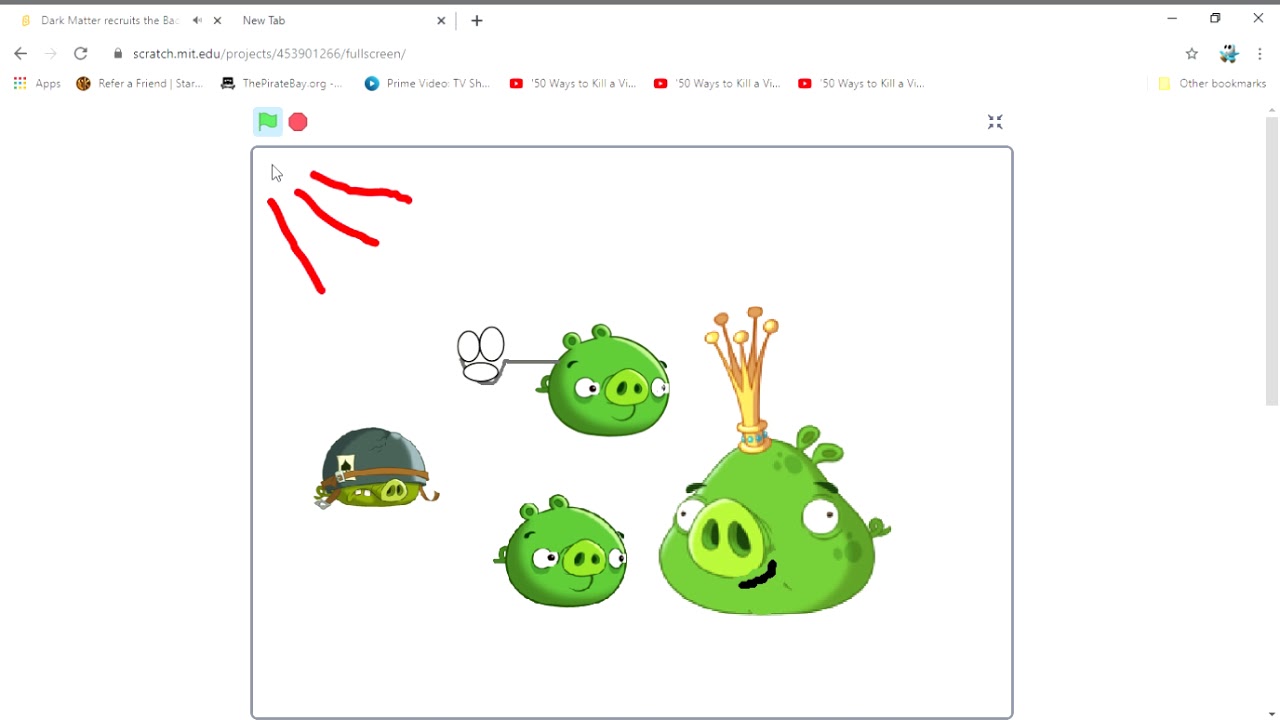
Task: Click scrollbar down arrow
Action: pyautogui.click(x=1272, y=713)
